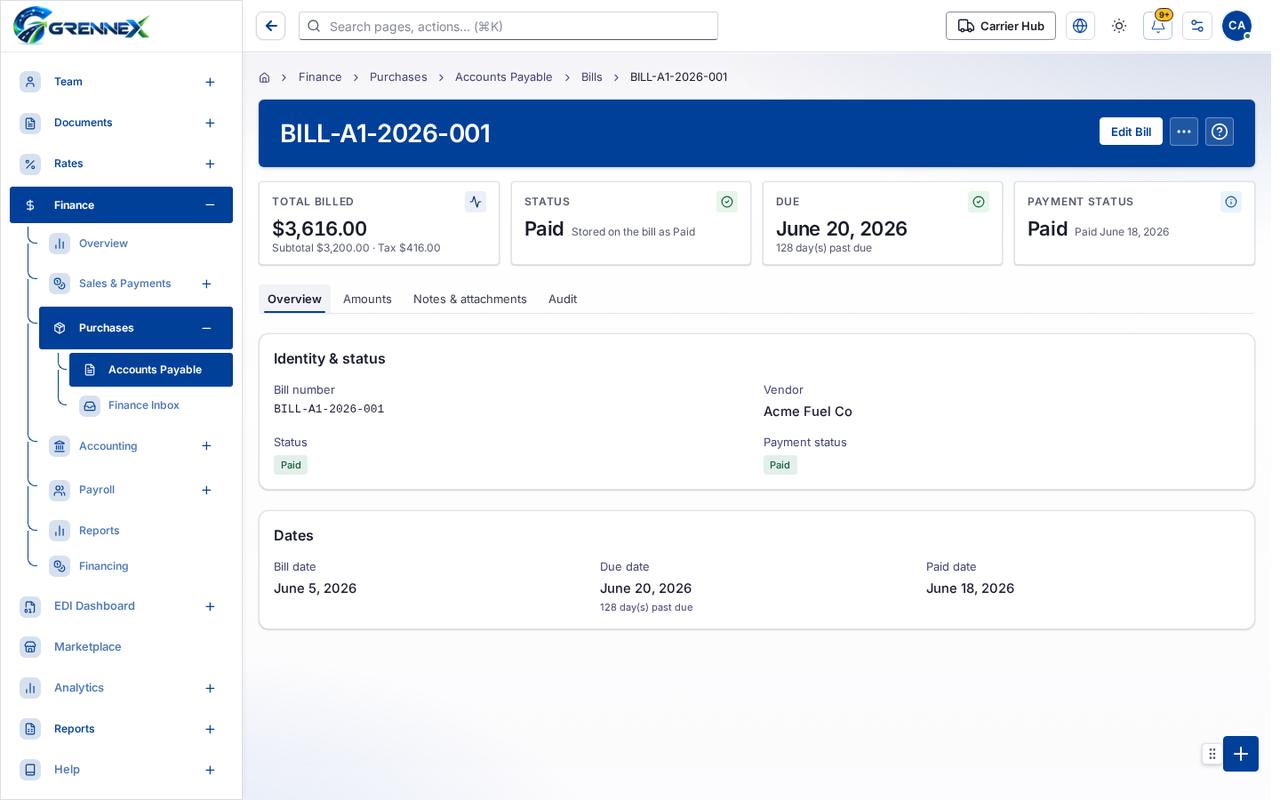This screenshot has width=1280, height=800.
Task: Click the Edit Bill button
Action: point(1131,132)
